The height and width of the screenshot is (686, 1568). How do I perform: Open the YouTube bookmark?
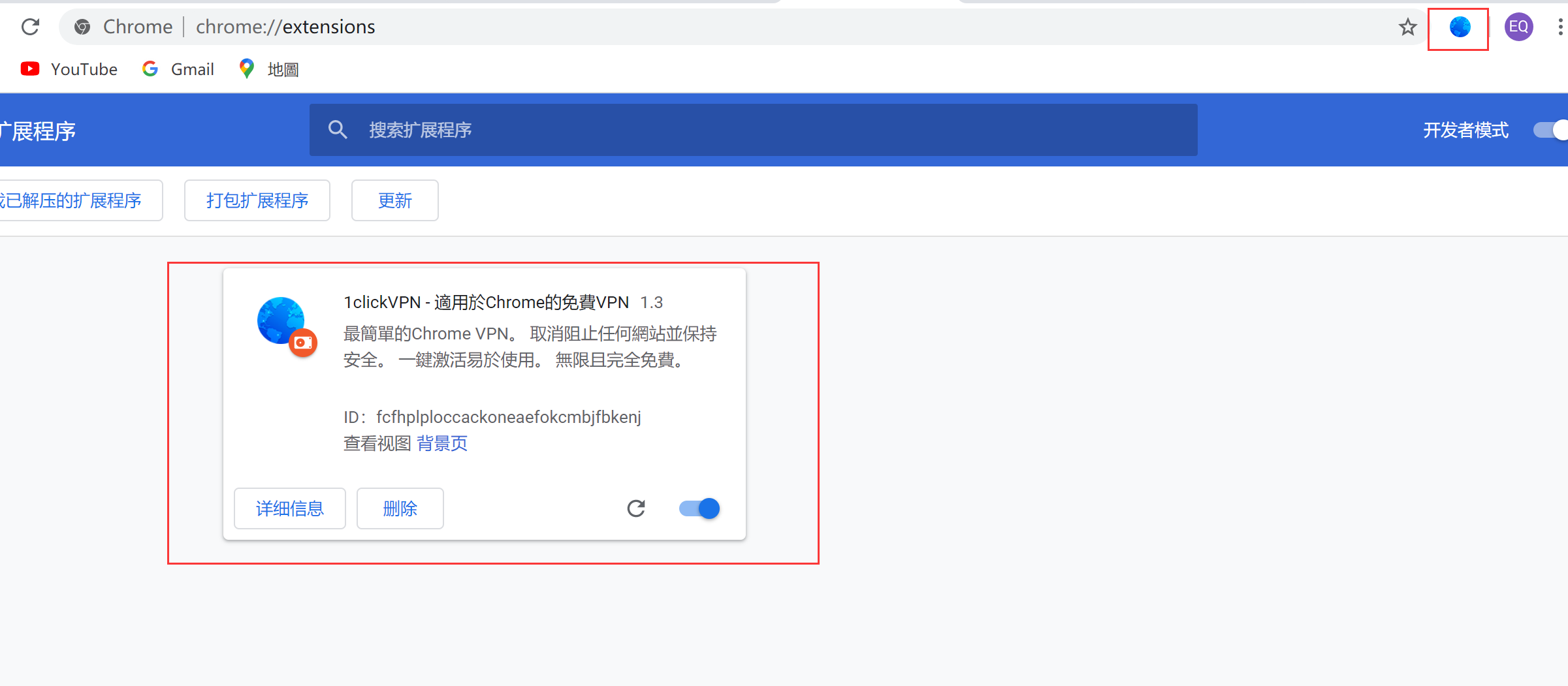point(69,69)
